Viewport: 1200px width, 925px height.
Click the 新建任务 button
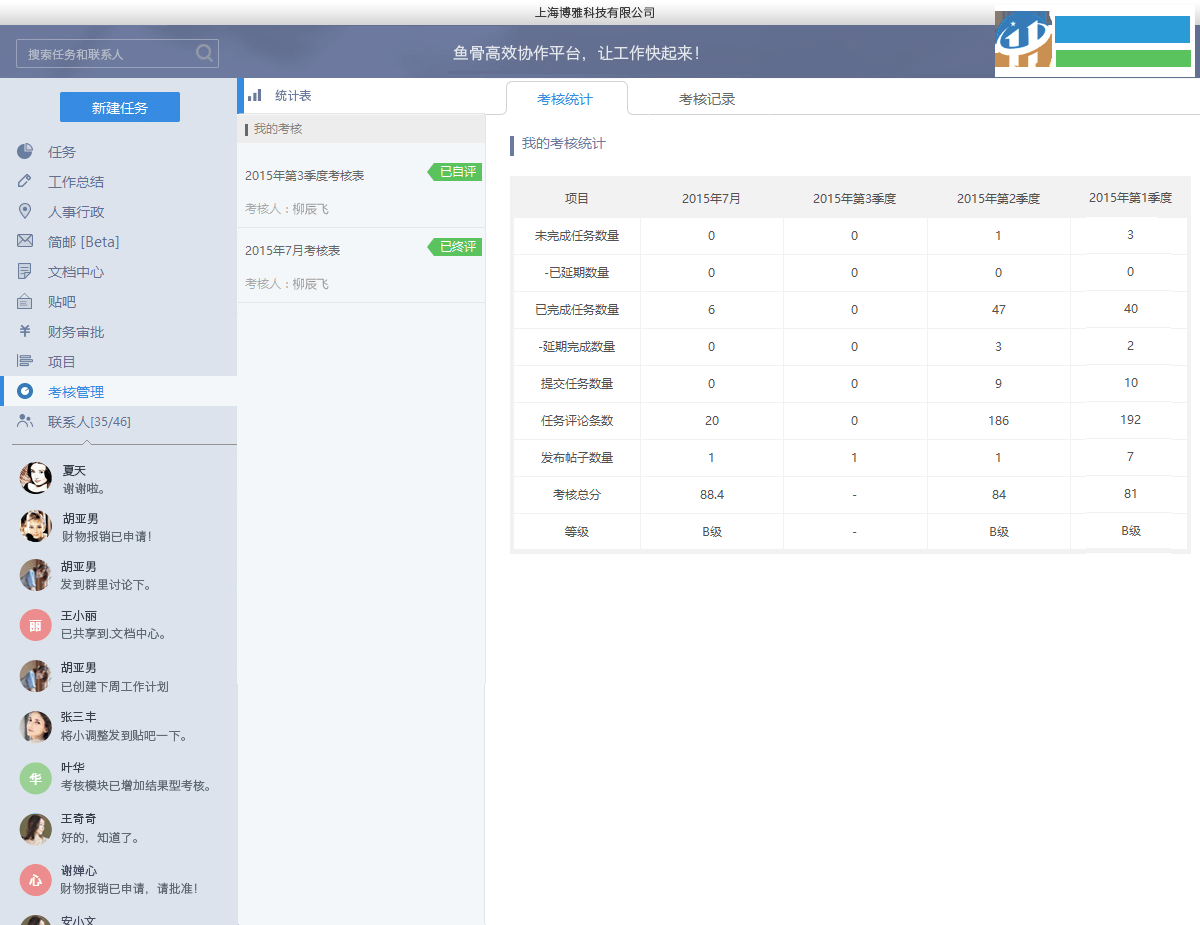[x=120, y=107]
